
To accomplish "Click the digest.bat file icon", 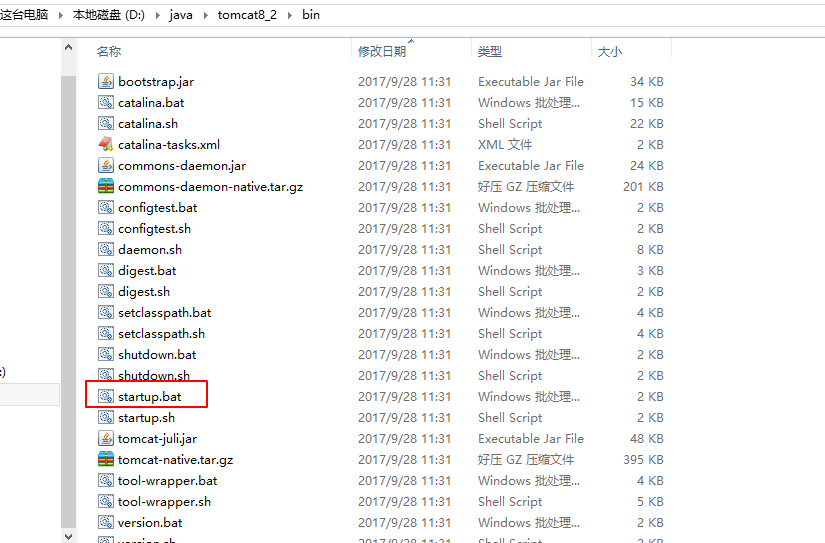I will pos(106,270).
